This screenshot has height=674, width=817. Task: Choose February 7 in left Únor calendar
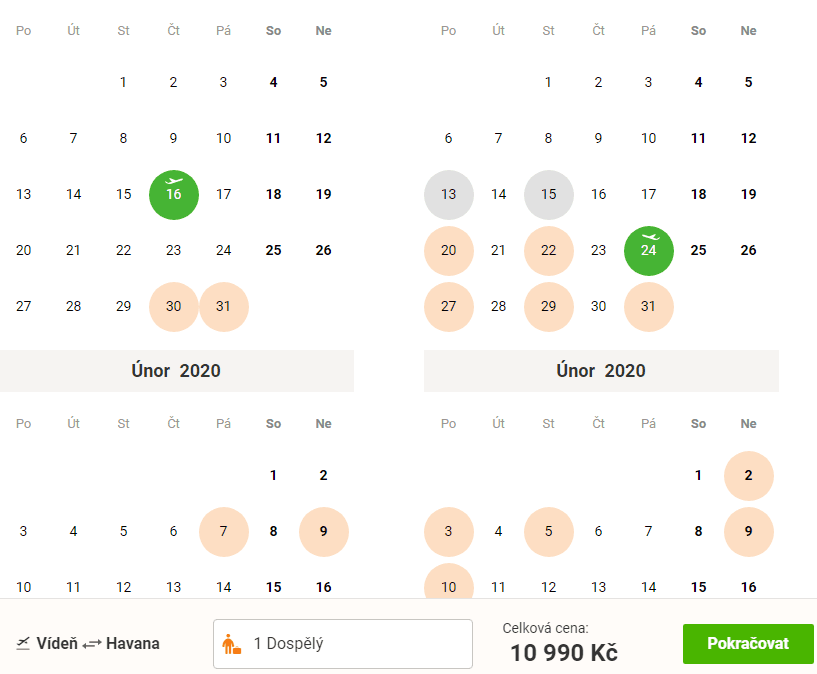point(224,532)
